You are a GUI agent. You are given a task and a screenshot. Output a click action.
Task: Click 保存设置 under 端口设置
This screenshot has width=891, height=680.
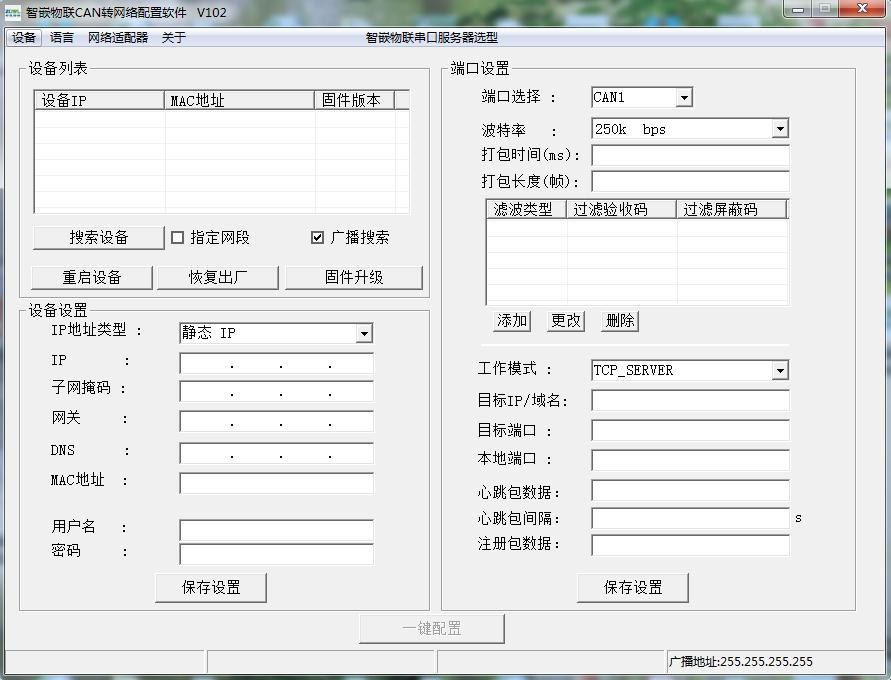coord(632,587)
